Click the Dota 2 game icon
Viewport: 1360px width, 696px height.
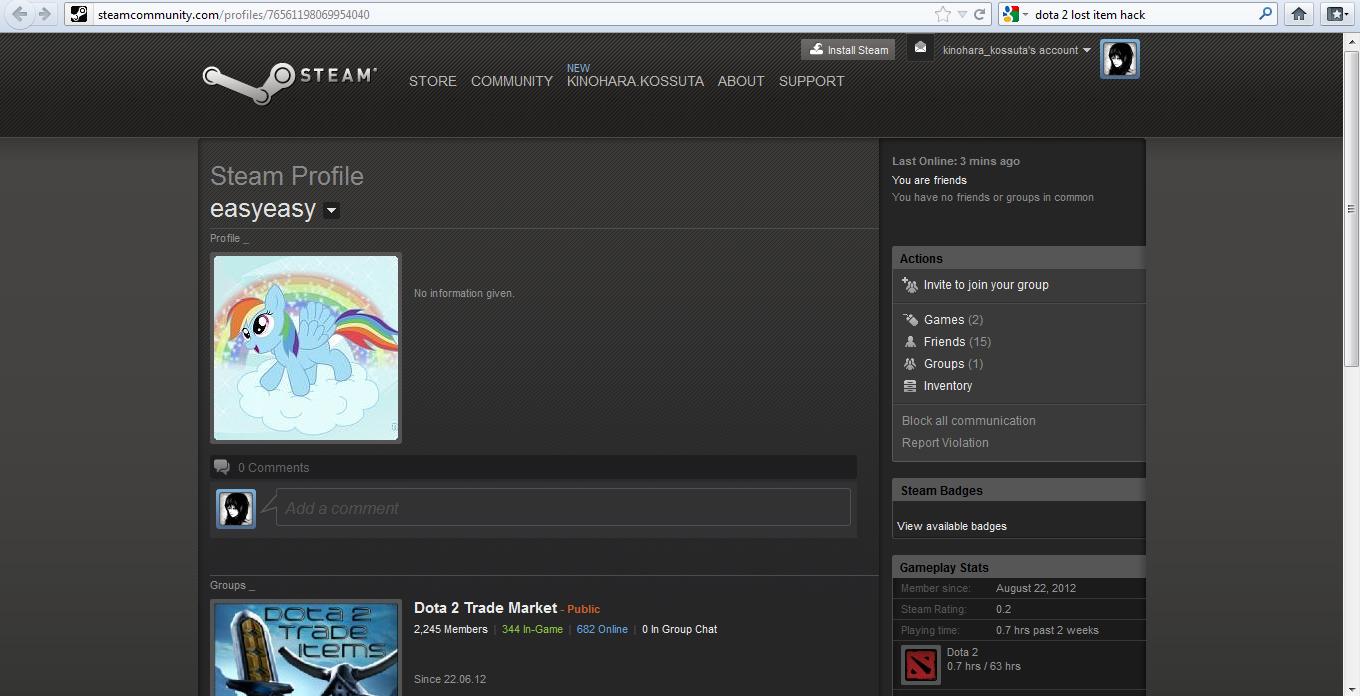pyautogui.click(x=920, y=665)
